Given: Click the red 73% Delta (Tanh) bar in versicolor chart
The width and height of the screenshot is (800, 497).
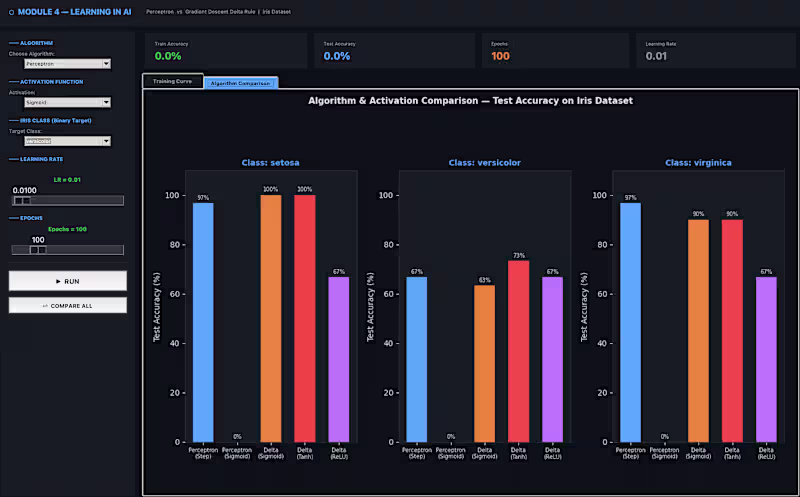Looking at the screenshot, I should click(x=518, y=352).
